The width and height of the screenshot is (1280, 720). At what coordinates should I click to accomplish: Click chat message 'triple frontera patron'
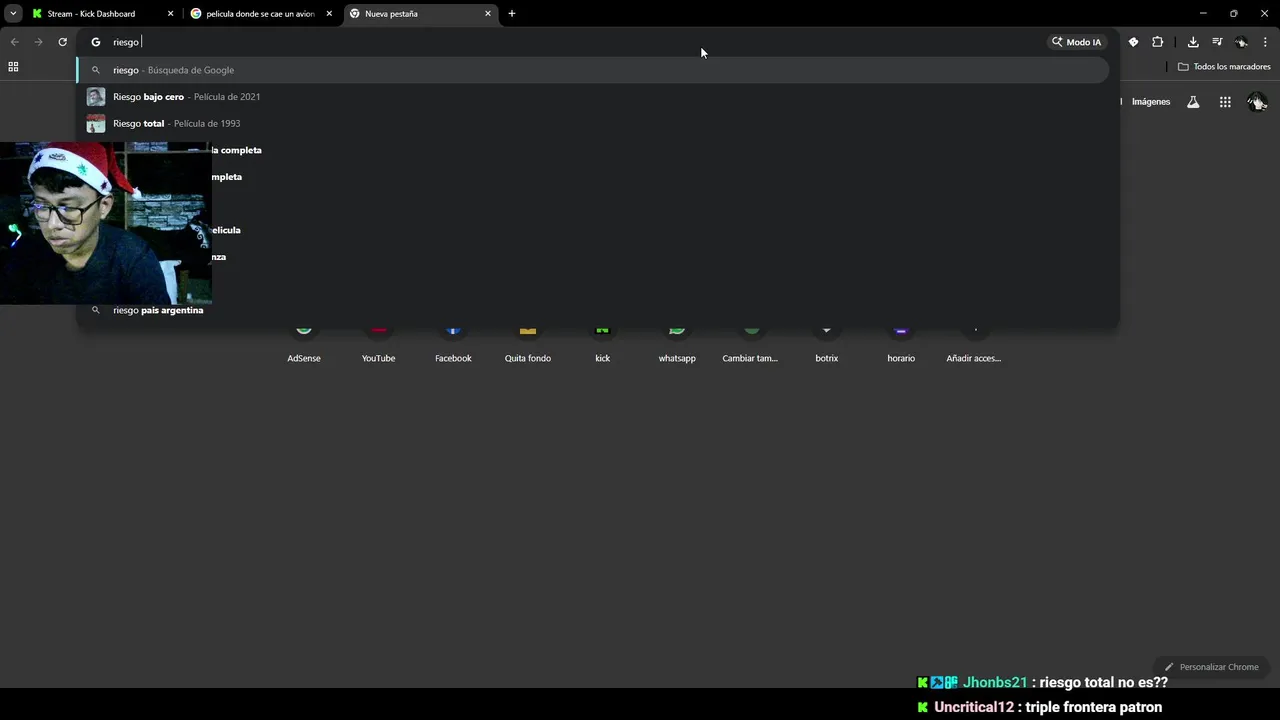tap(1094, 707)
